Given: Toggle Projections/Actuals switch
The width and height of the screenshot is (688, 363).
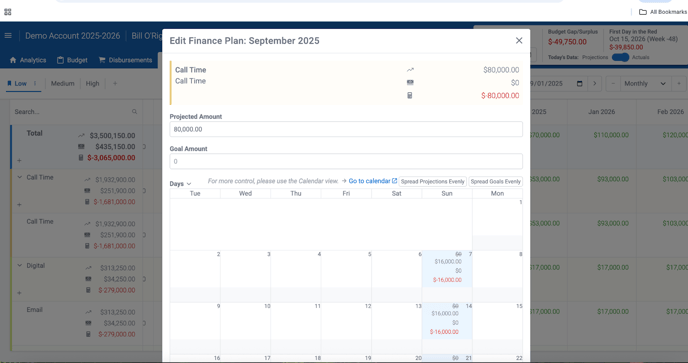Looking at the screenshot, I should [620, 58].
